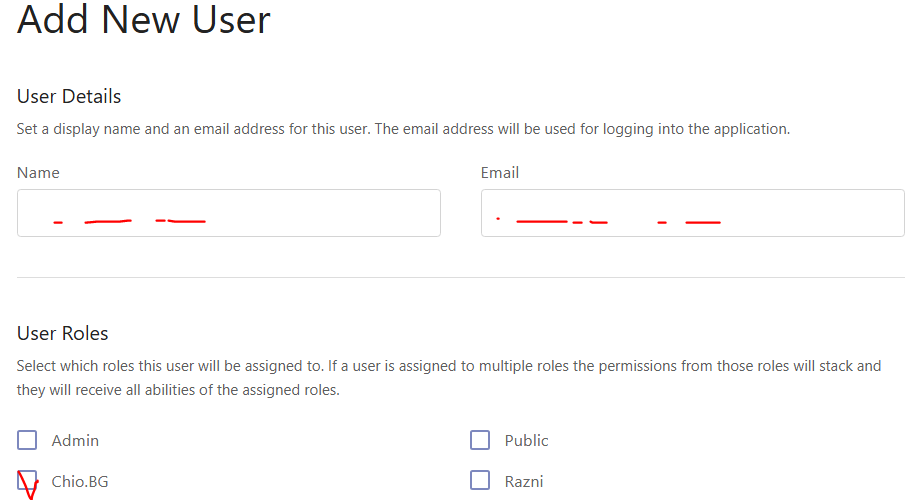
Task: Click the Email field label
Action: coord(500,173)
